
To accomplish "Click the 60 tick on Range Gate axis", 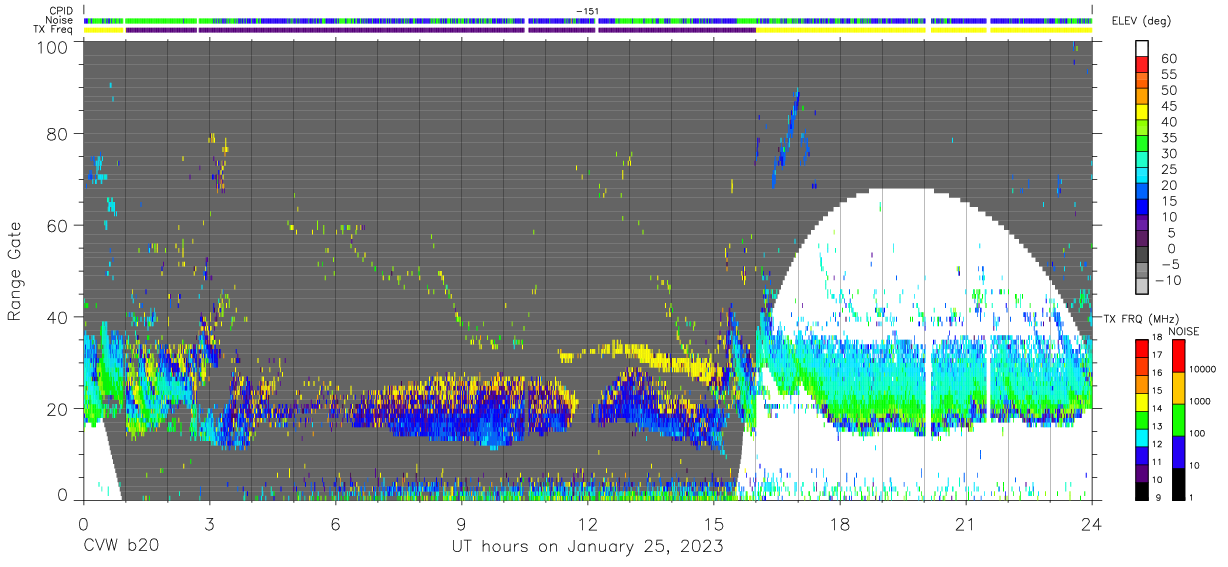I will (x=57, y=226).
